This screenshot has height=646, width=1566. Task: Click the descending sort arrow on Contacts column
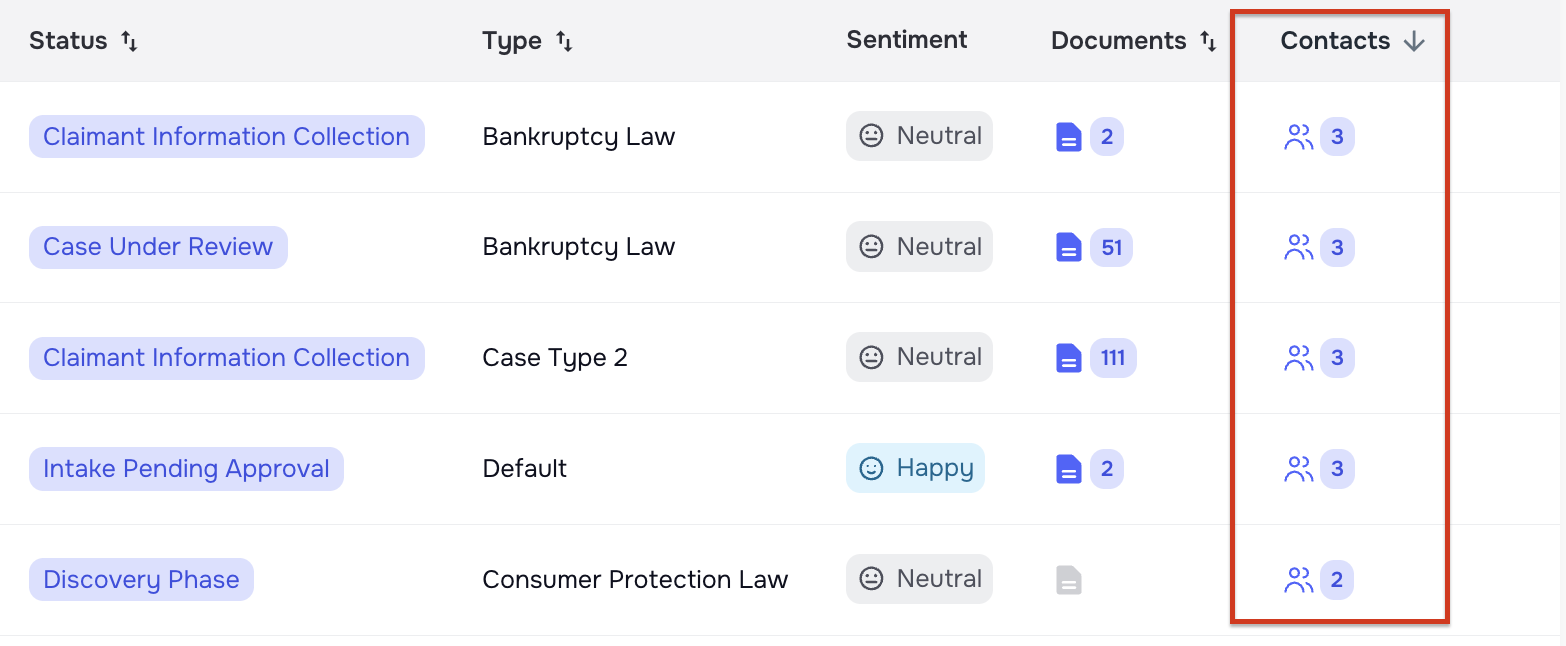coord(1415,41)
